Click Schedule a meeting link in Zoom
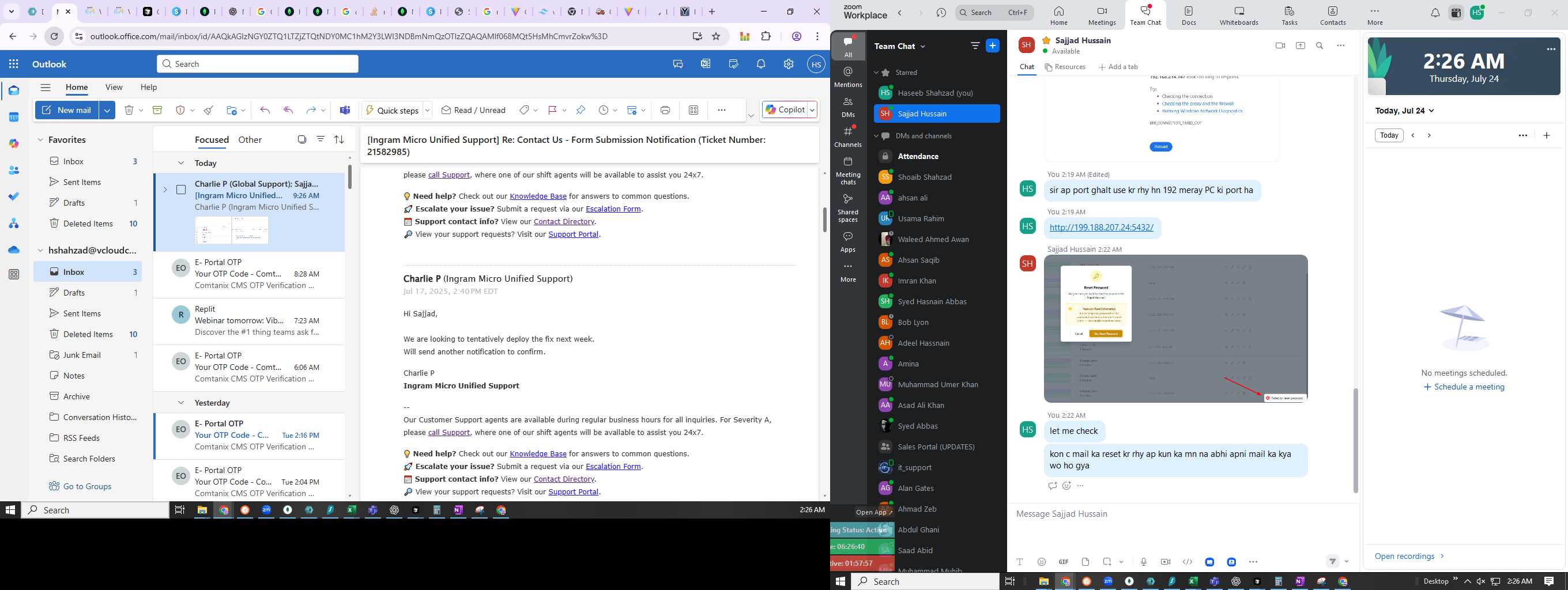1568x590 pixels. click(1464, 387)
